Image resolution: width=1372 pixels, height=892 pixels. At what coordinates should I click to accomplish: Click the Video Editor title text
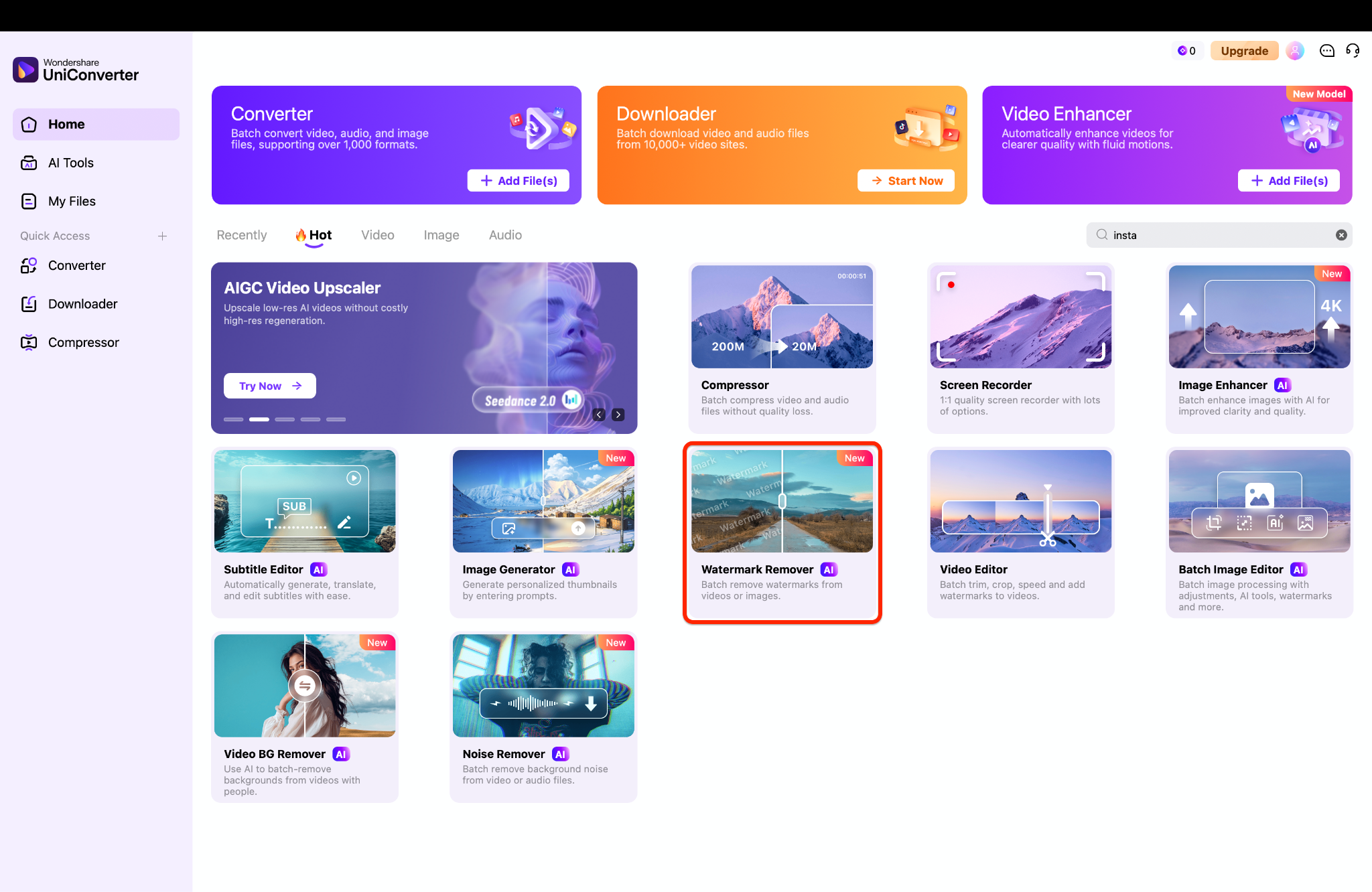pos(973,569)
